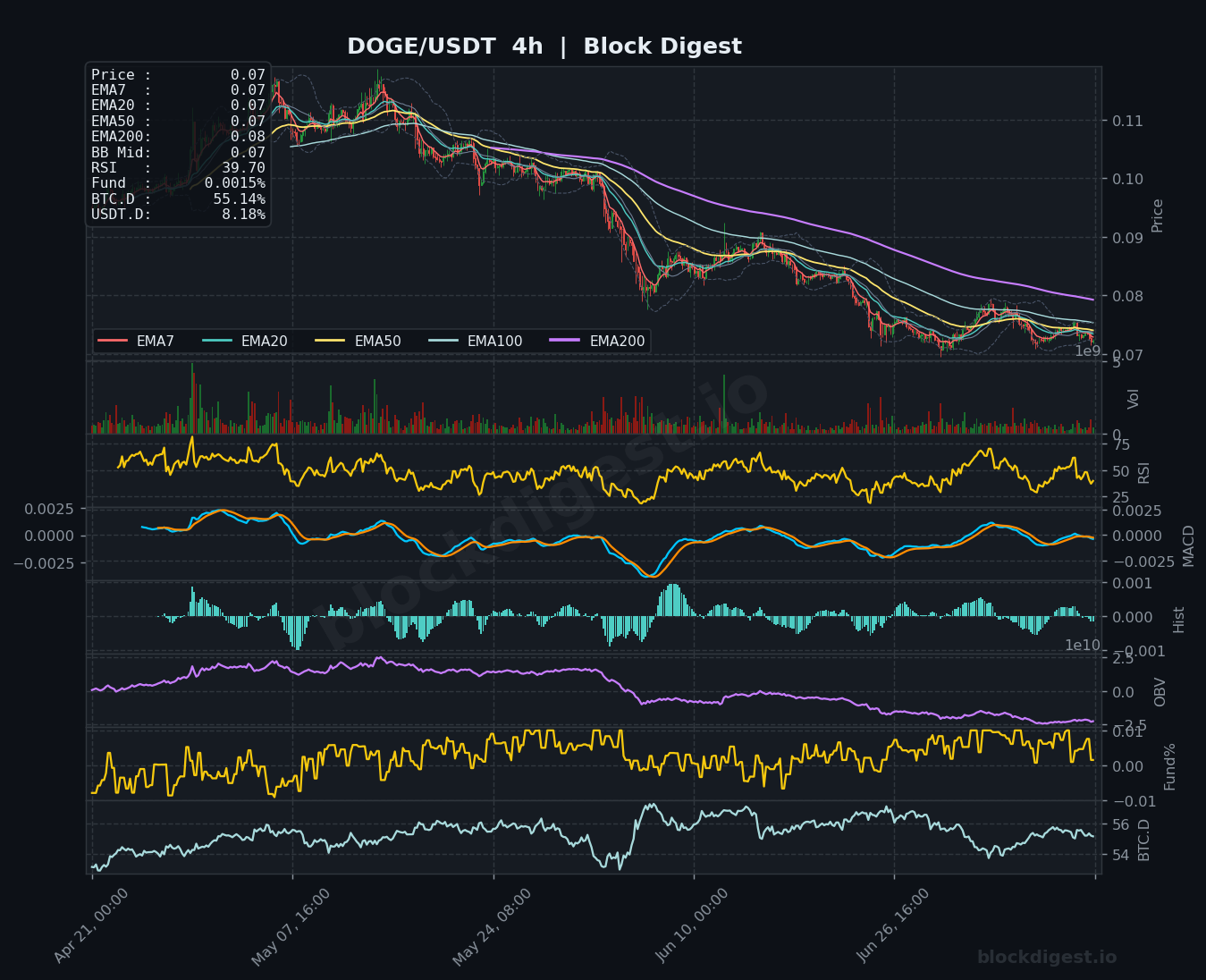Click the red EMA7 legend line swatch
Viewport: 1206px width, 980px height.
point(113,341)
